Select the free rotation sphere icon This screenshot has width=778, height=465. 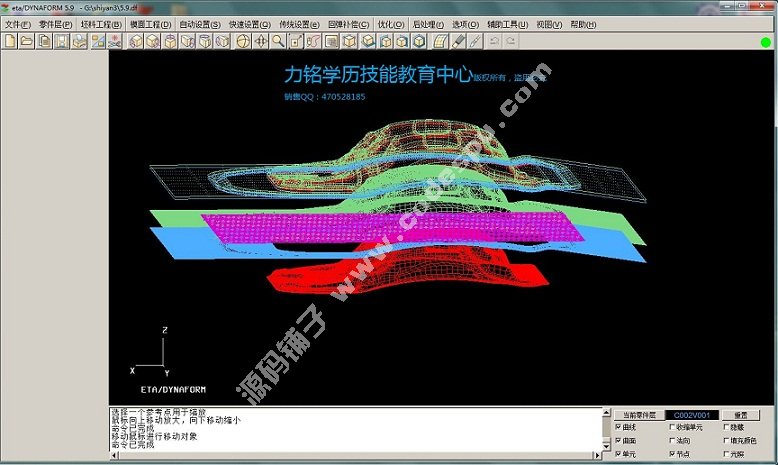(x=243, y=41)
